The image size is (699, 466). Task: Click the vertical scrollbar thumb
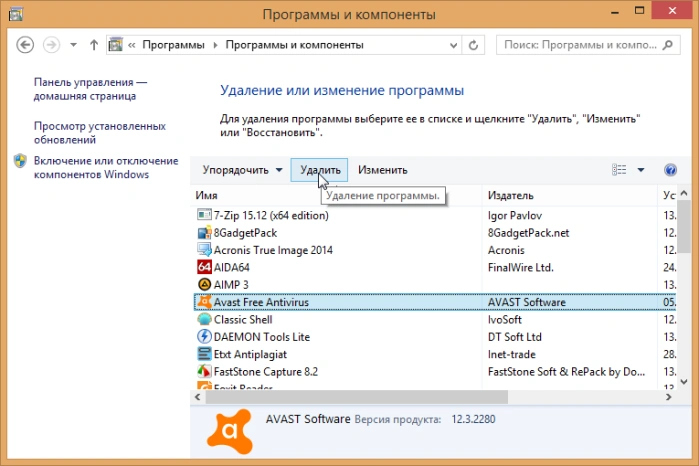(683, 226)
